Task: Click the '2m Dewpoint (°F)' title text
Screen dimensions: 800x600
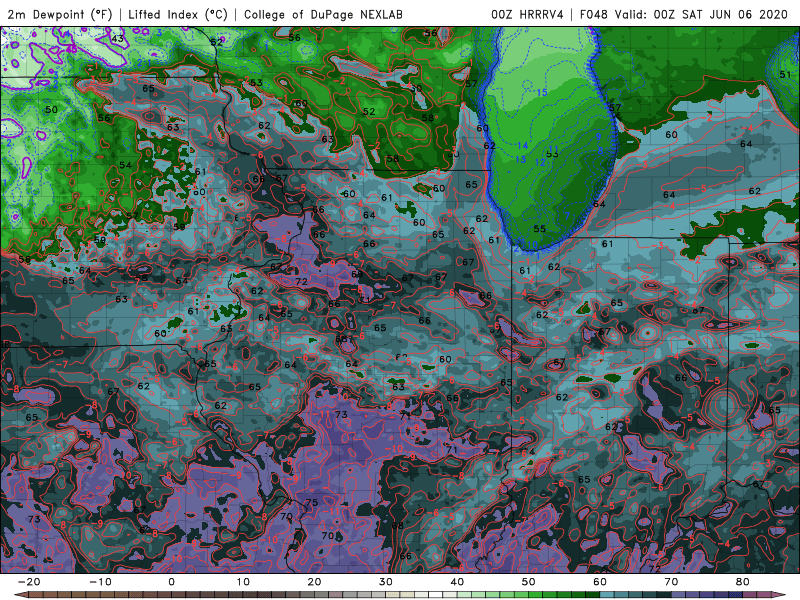Action: coord(59,15)
